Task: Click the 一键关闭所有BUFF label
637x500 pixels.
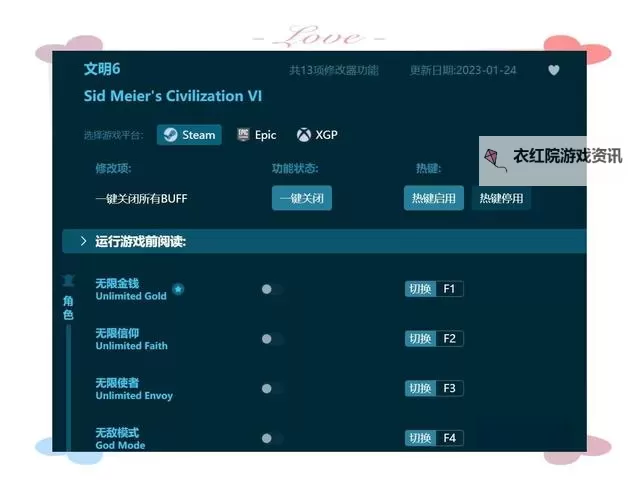Action: [141, 199]
